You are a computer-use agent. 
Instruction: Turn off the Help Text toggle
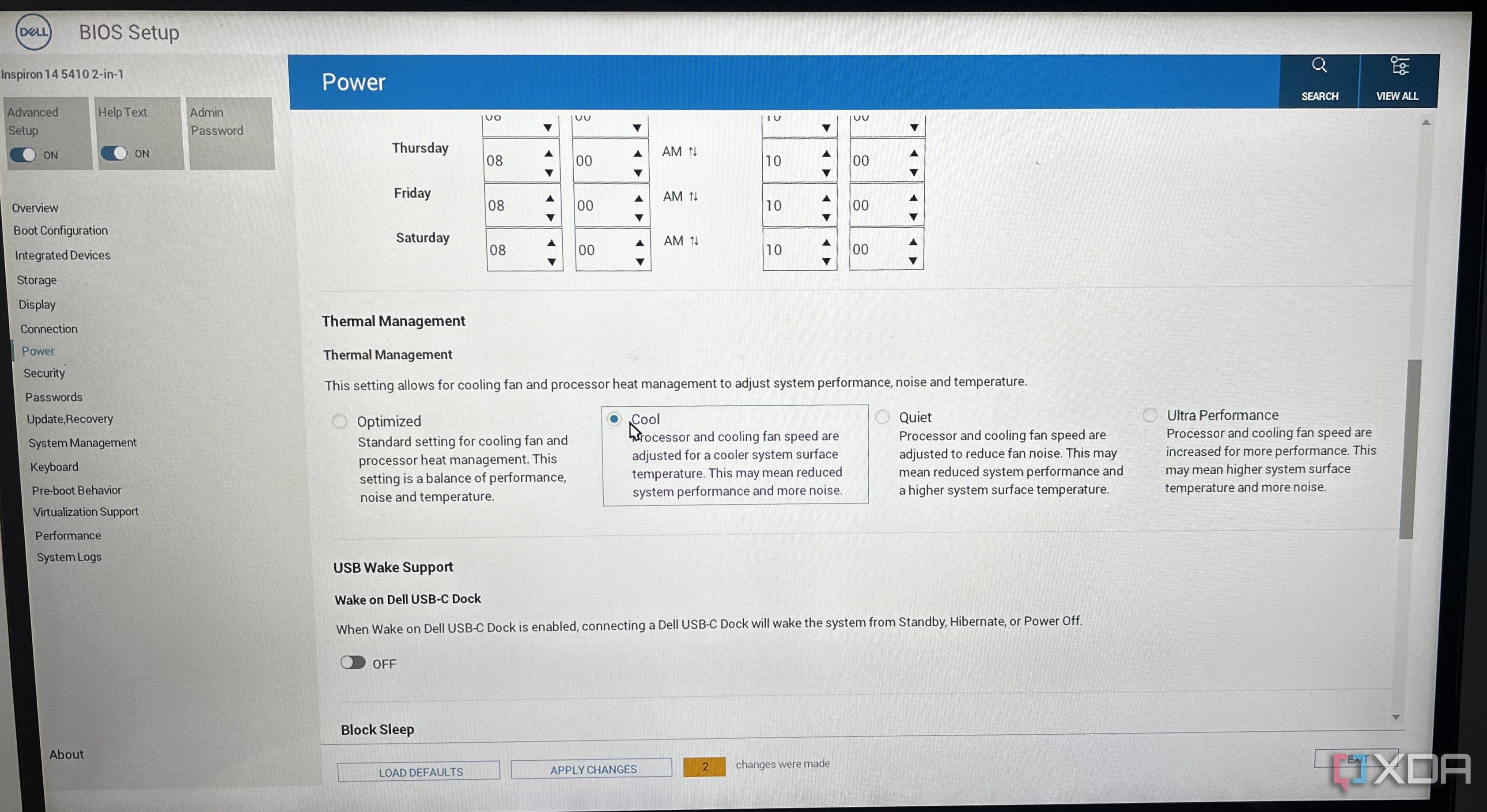(x=114, y=153)
